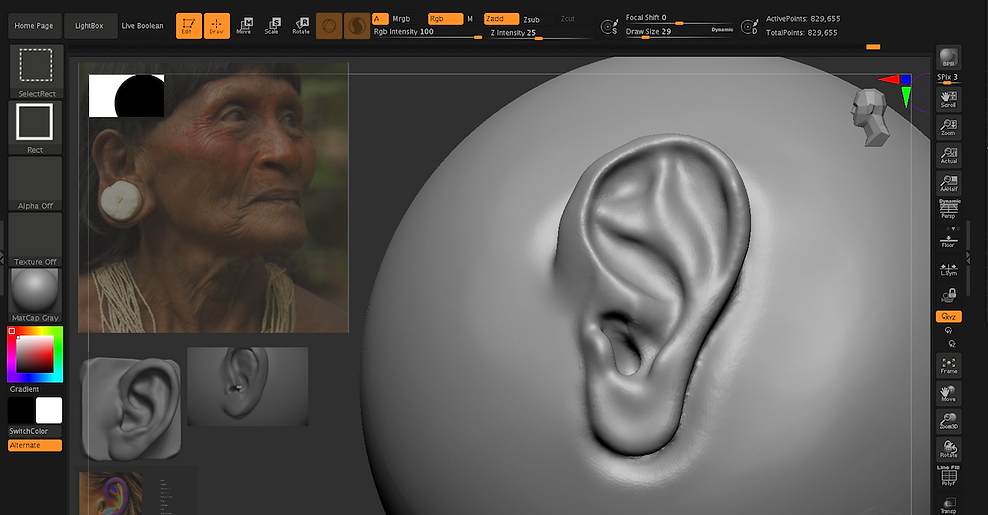Viewport: 988px width, 515px height.
Task: Pick a hue in the color picker square
Action: [35, 354]
